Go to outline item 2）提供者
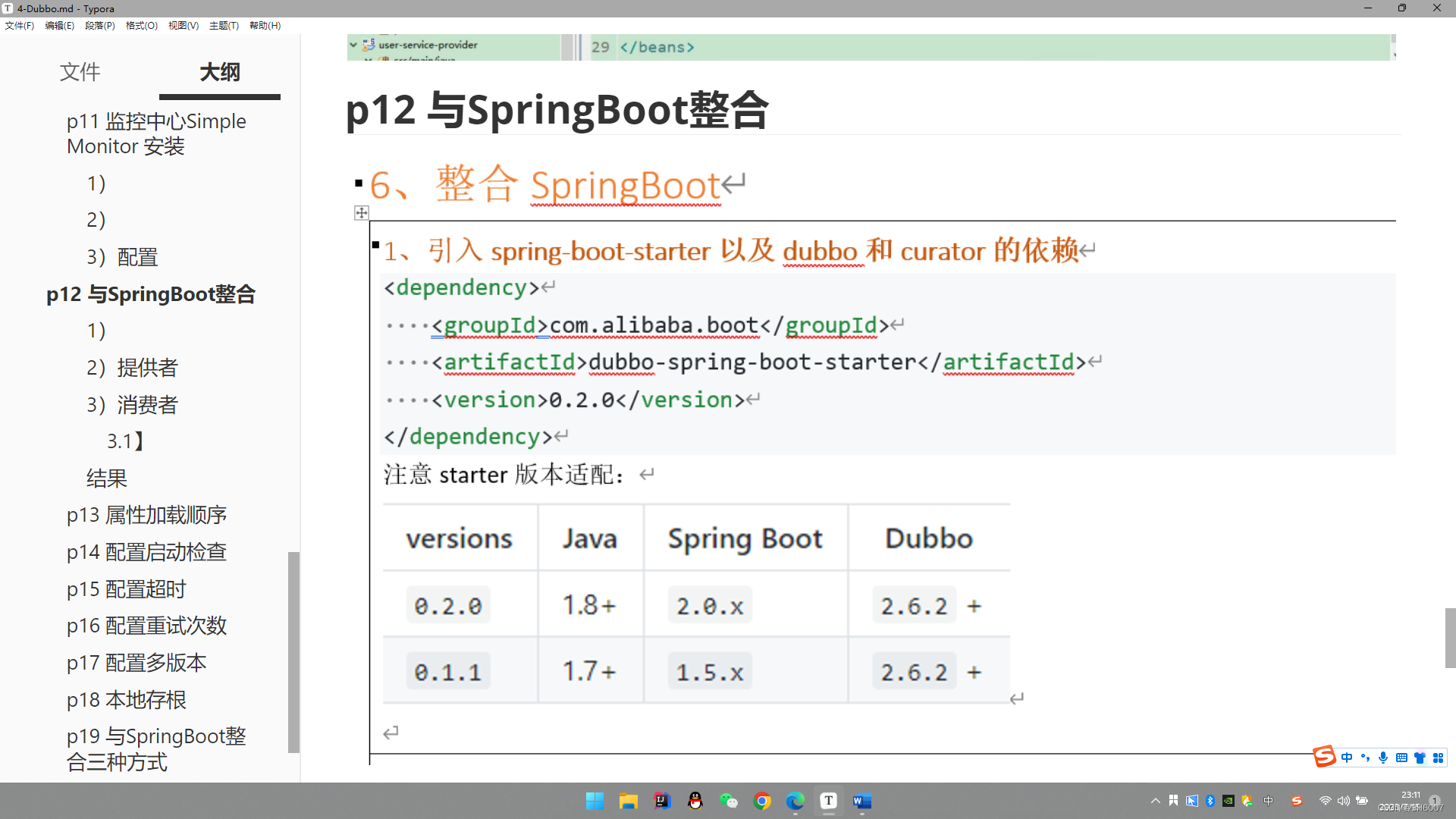Image resolution: width=1456 pixels, height=819 pixels. [132, 368]
